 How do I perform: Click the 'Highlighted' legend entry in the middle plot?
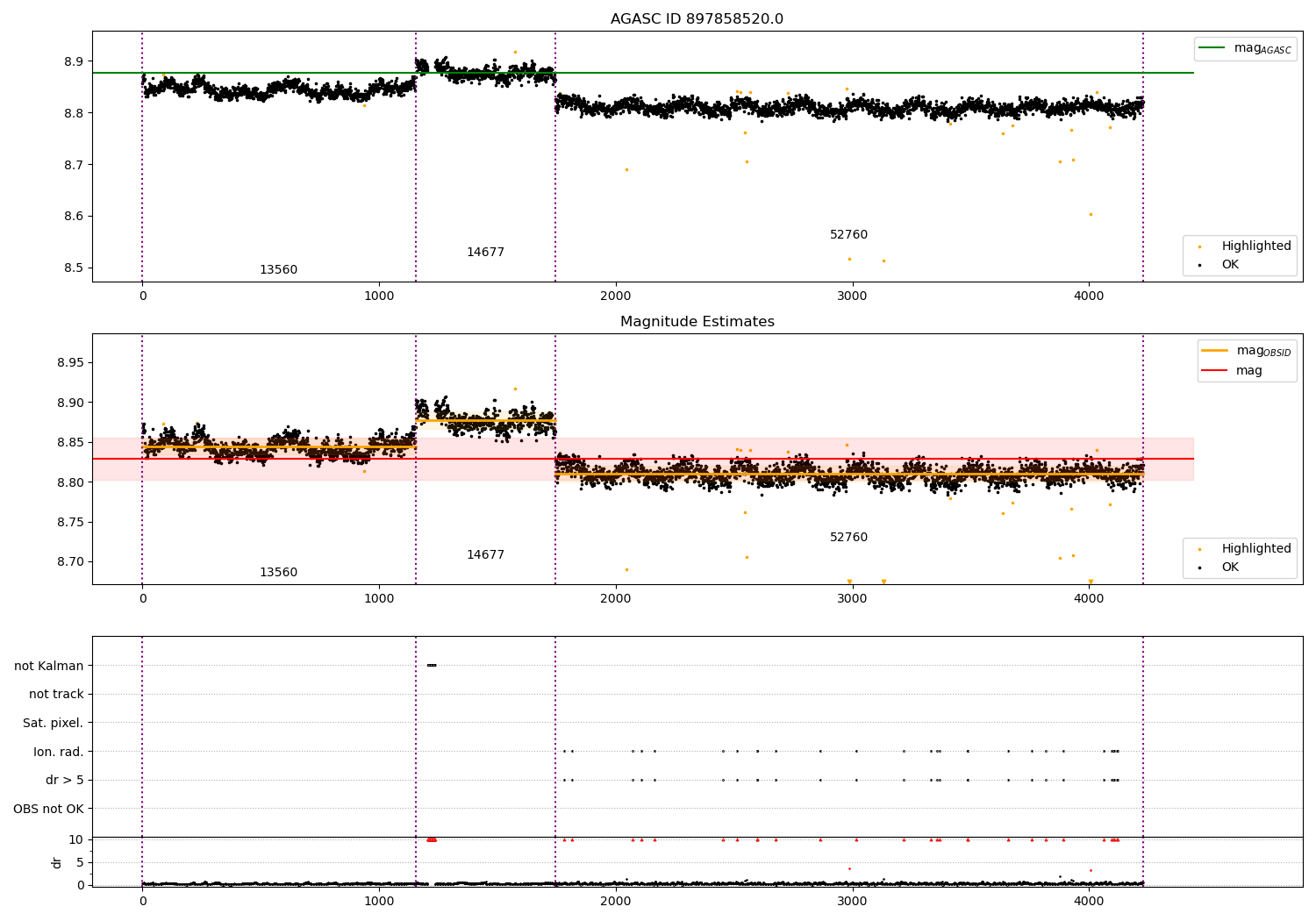1256,549
